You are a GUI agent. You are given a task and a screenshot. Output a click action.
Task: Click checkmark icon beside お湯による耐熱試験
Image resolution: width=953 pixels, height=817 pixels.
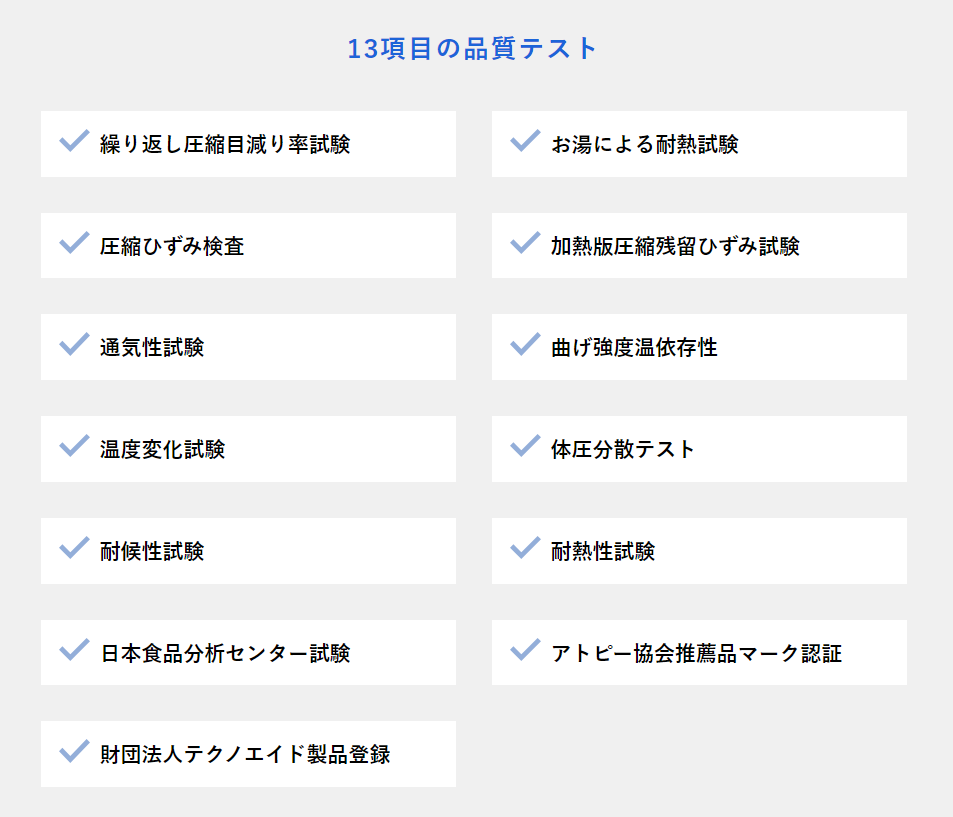pyautogui.click(x=525, y=142)
